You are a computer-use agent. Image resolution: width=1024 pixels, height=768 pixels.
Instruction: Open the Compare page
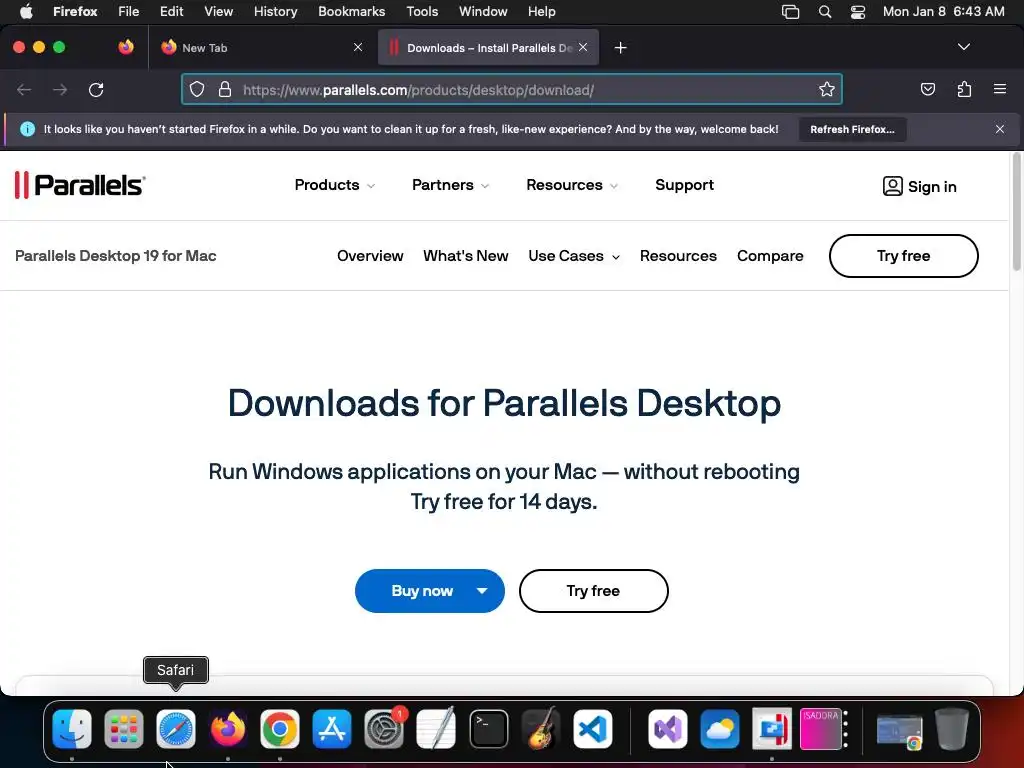pyautogui.click(x=770, y=256)
